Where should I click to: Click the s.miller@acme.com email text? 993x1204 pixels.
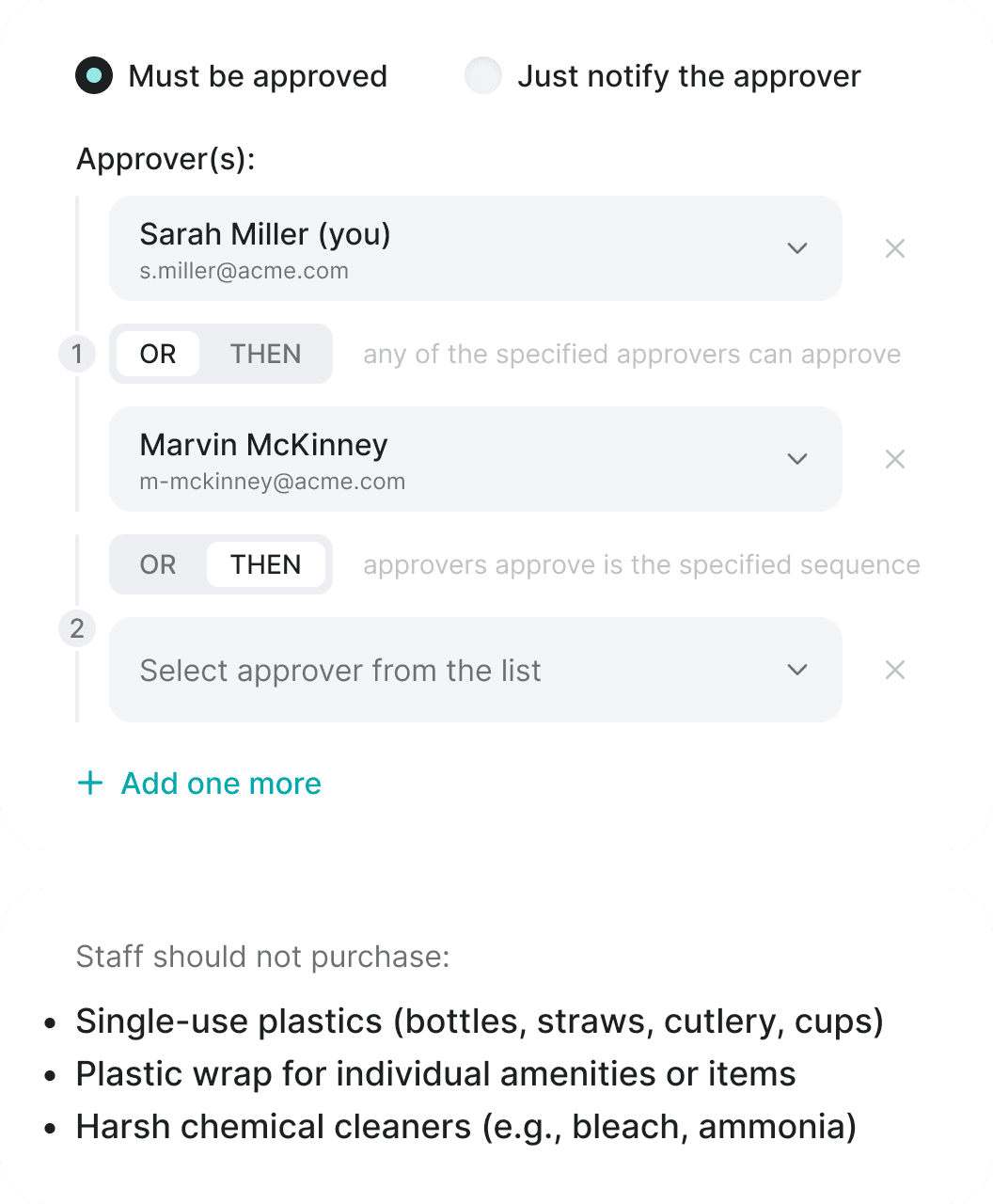pos(244,271)
